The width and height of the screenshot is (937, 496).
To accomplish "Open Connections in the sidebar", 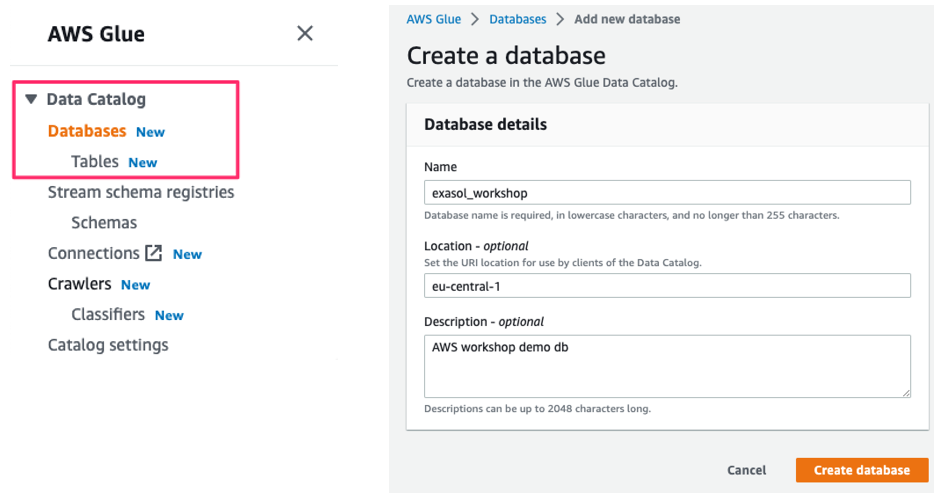I will (x=93, y=253).
